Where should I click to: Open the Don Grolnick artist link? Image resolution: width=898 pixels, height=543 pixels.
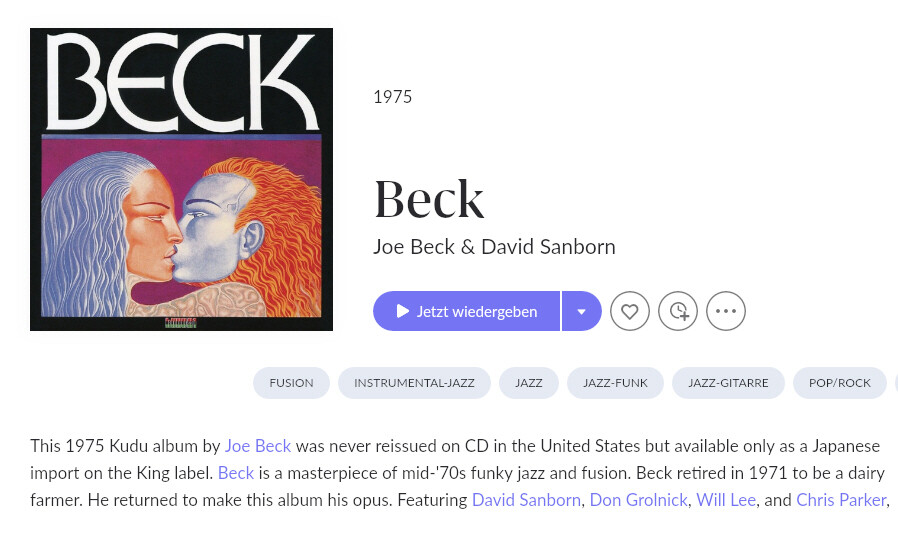coord(638,500)
